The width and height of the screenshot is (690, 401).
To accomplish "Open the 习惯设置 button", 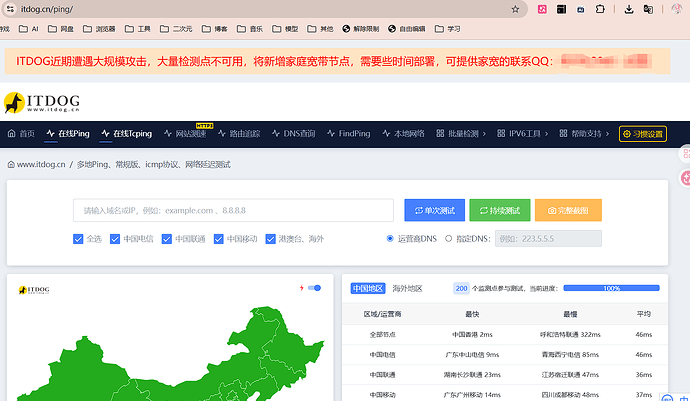I will coord(643,134).
